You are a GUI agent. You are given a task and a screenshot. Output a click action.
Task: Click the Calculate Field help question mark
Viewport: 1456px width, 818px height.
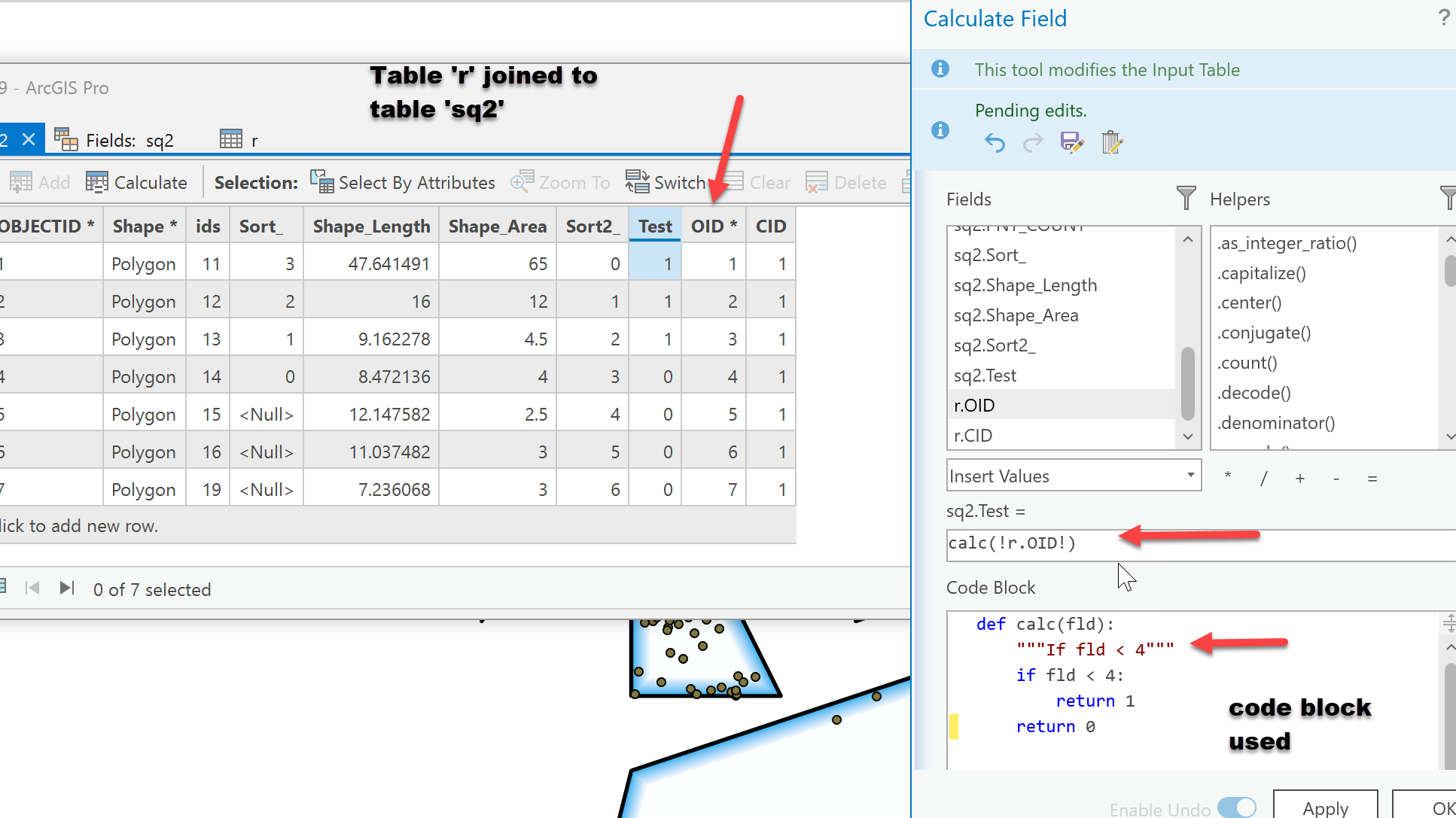click(x=1442, y=17)
